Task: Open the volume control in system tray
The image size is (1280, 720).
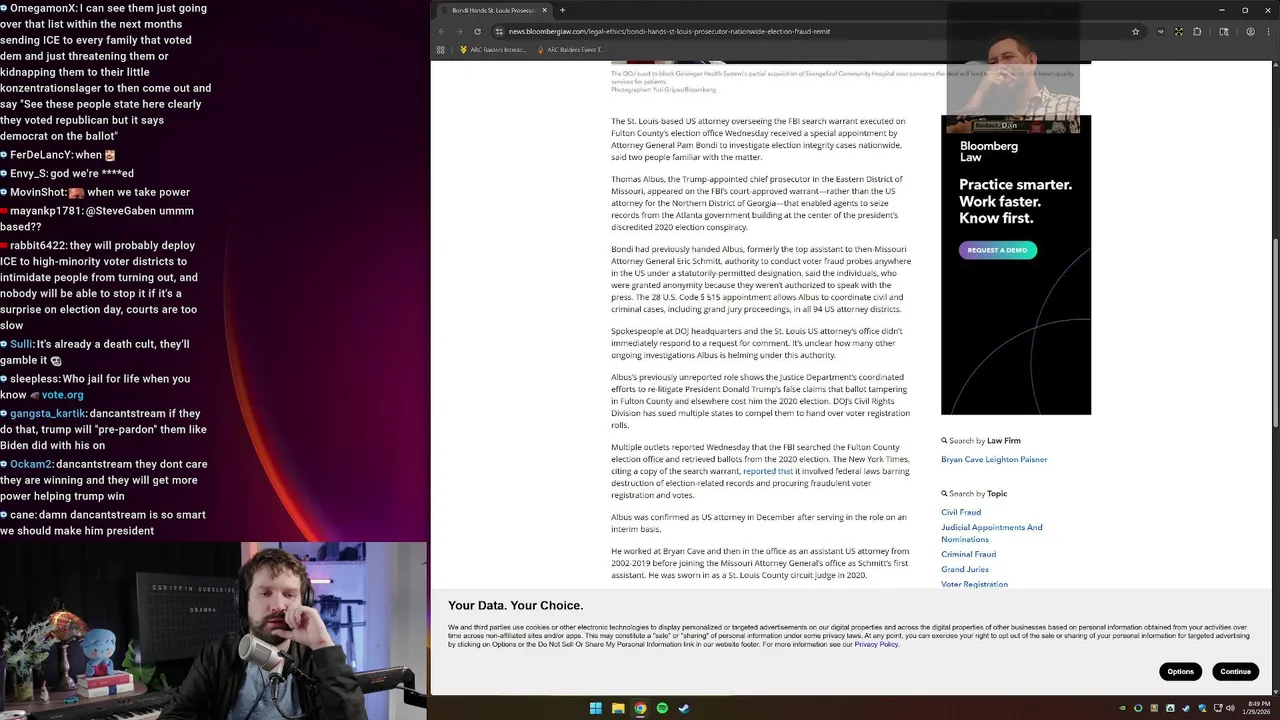Action: (1230, 708)
